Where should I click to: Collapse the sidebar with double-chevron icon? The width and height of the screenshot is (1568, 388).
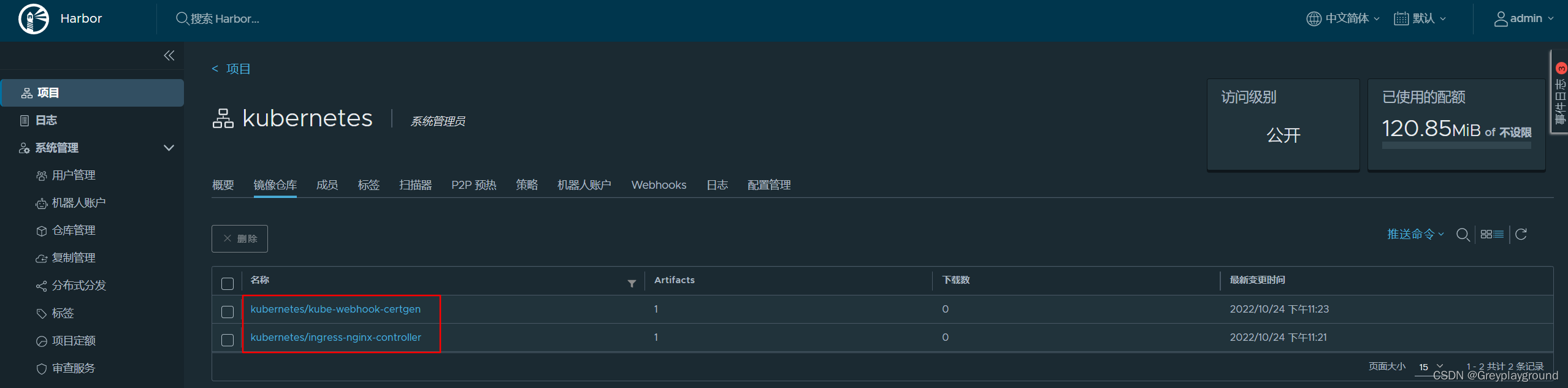pyautogui.click(x=169, y=56)
